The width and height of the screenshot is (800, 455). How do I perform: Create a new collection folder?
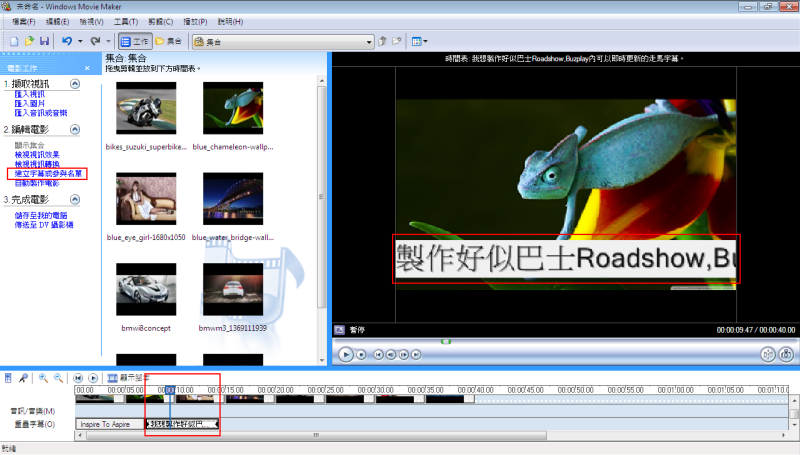tap(397, 41)
